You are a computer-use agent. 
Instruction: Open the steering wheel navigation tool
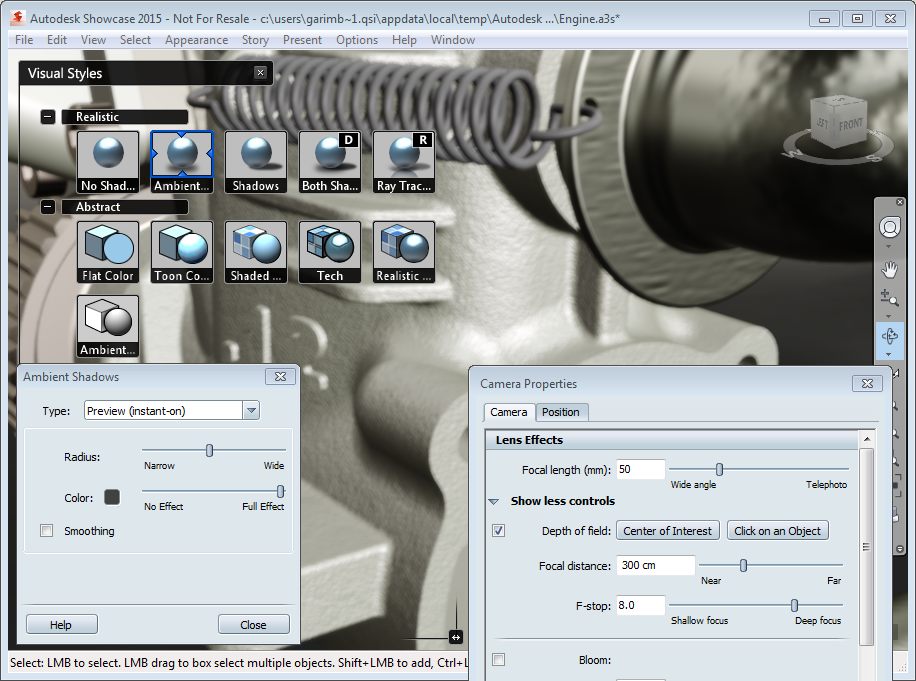coord(890,227)
